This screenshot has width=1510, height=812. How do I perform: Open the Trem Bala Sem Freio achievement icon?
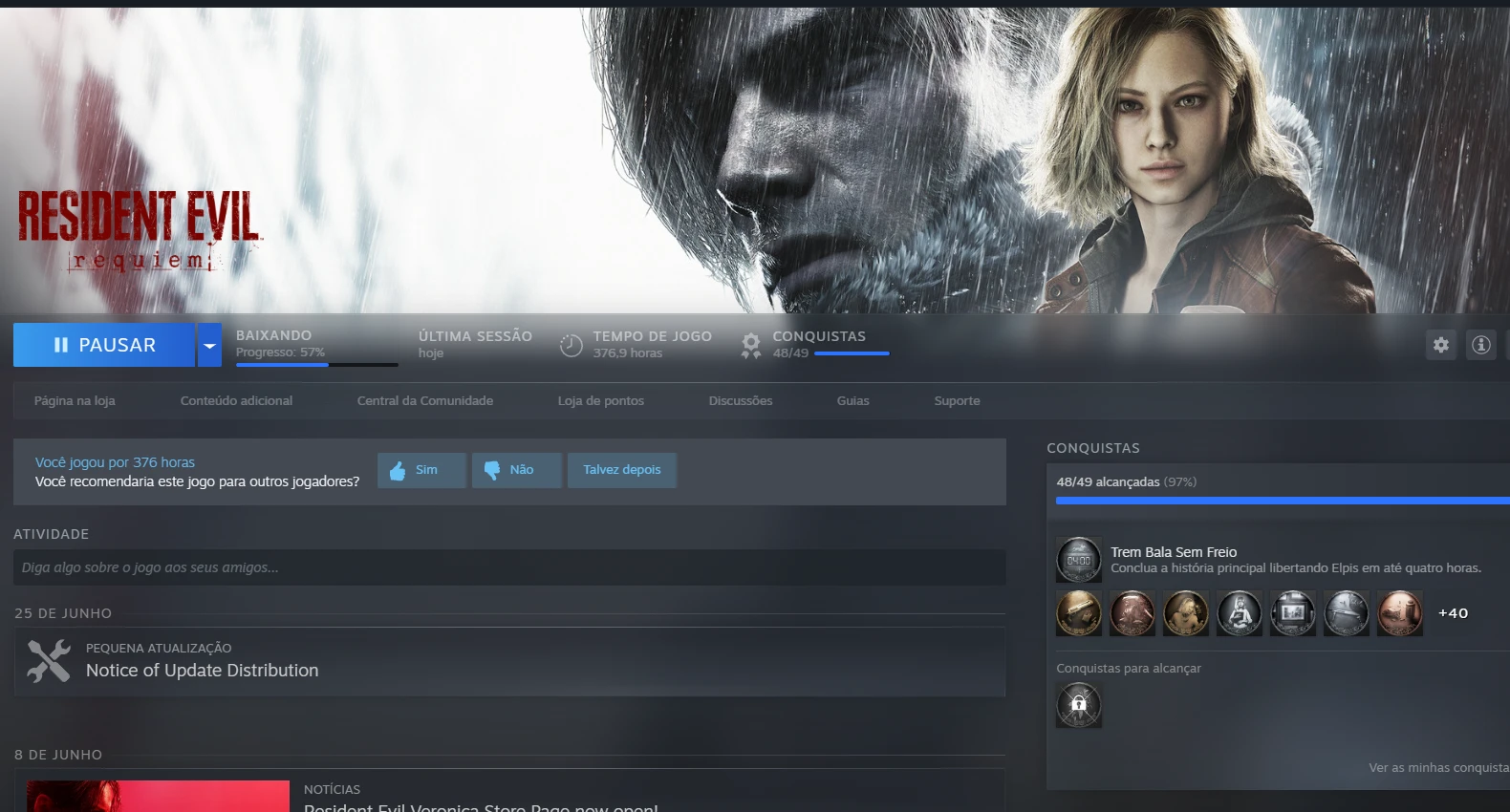click(x=1079, y=560)
